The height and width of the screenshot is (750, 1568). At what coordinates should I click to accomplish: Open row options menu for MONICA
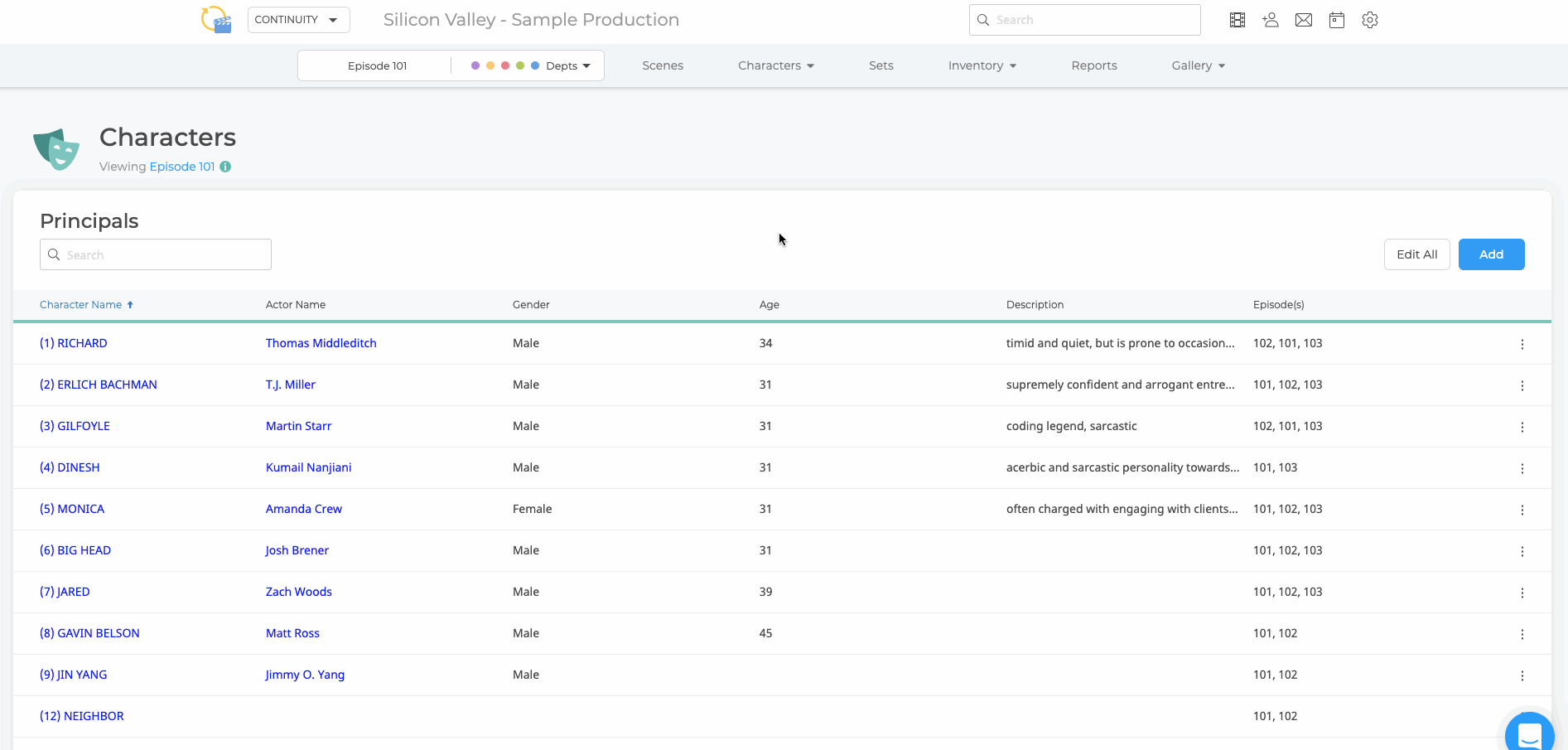(x=1522, y=510)
